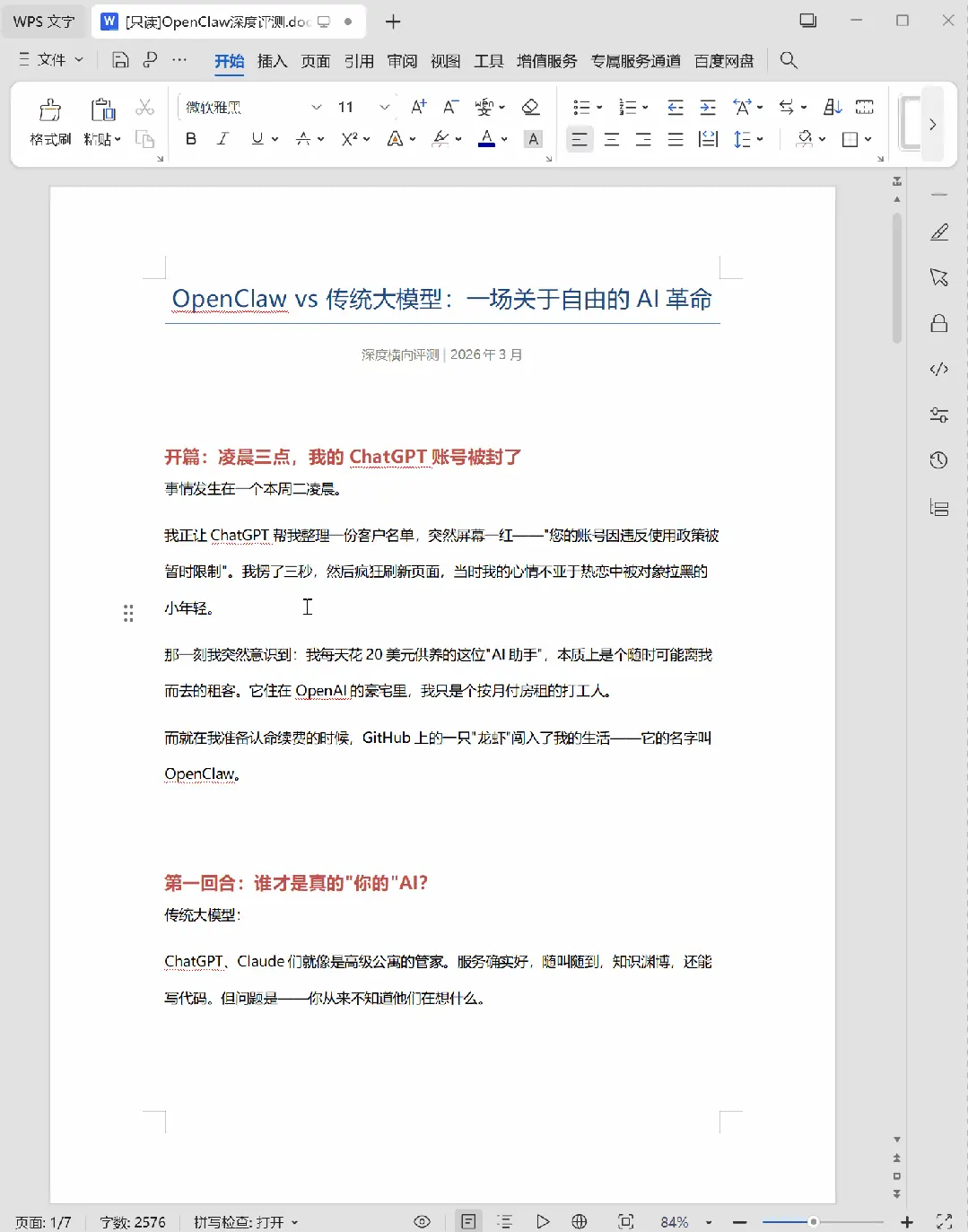Click the history clock icon in right sidebar
The width and height of the screenshot is (968, 1232).
tap(938, 459)
